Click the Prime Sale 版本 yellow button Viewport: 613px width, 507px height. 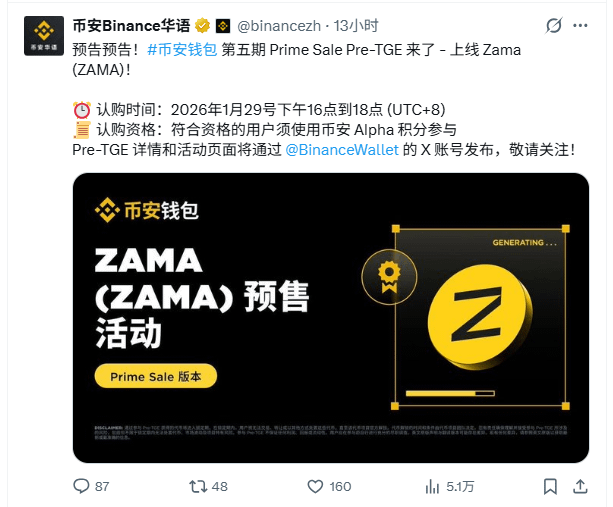pos(156,376)
